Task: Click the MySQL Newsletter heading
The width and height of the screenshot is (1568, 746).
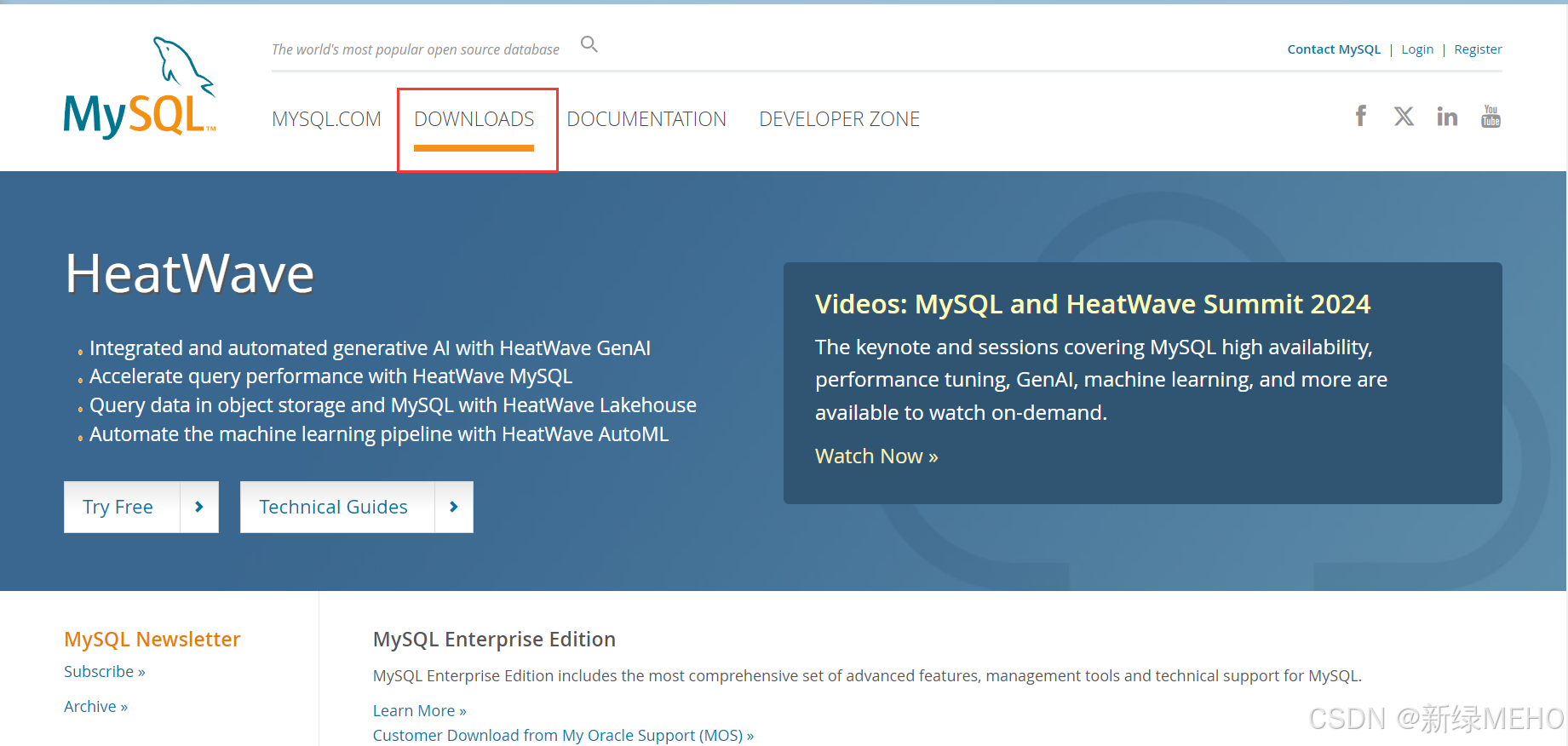Action: click(152, 640)
